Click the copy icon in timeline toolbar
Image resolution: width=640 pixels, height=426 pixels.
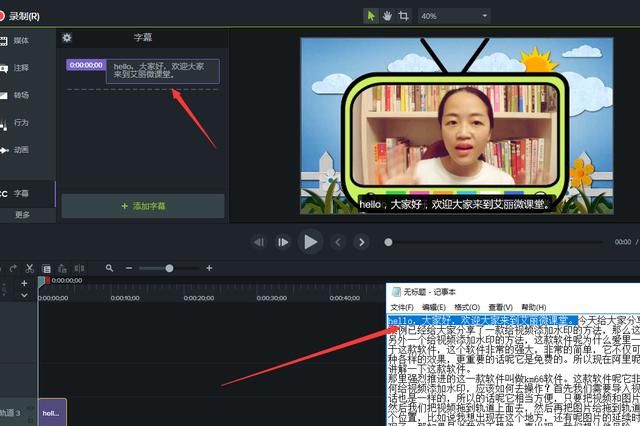pyautogui.click(x=47, y=268)
